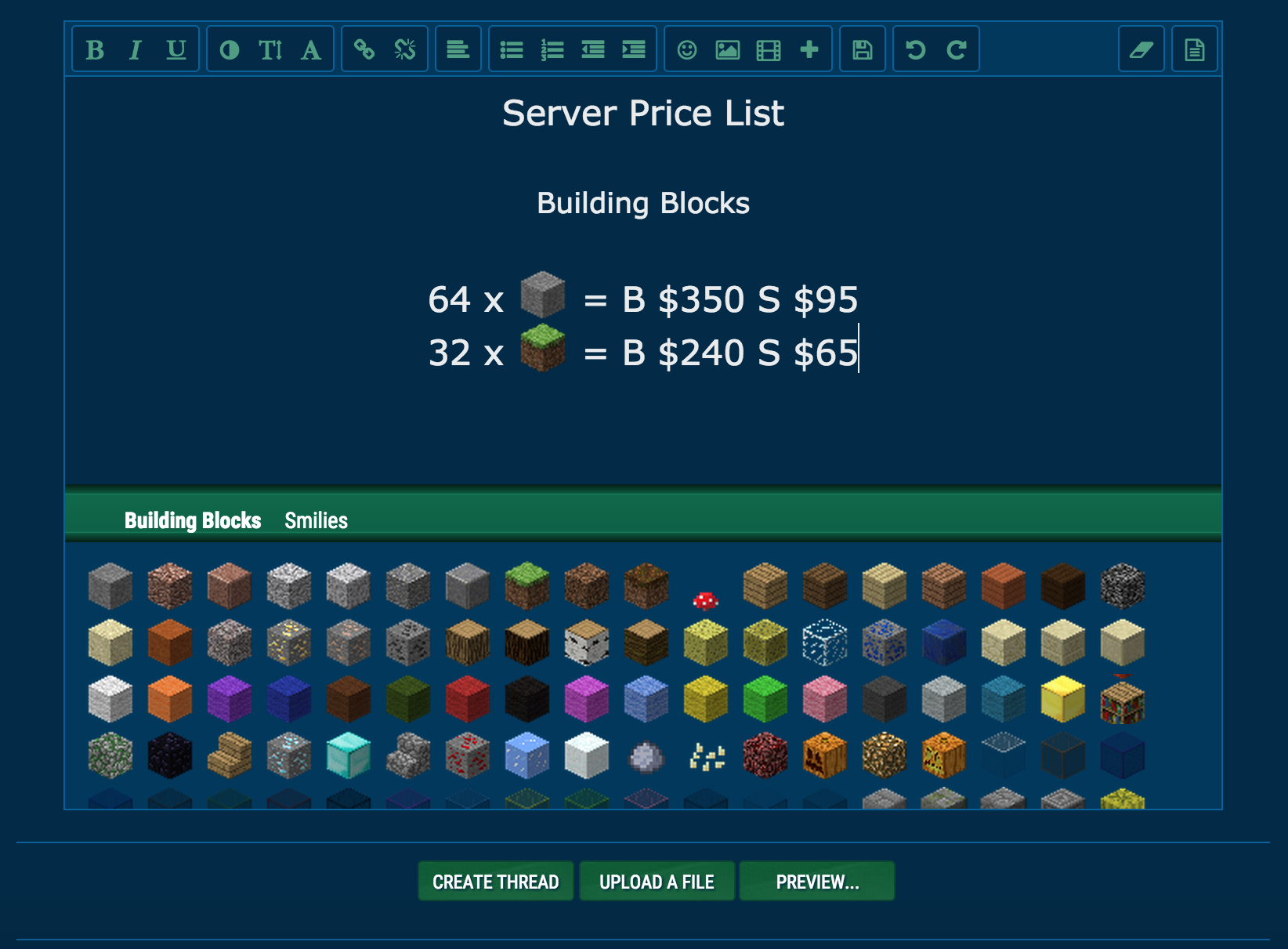The image size is (1288, 949).
Task: Open the smilies picker
Action: tap(687, 50)
